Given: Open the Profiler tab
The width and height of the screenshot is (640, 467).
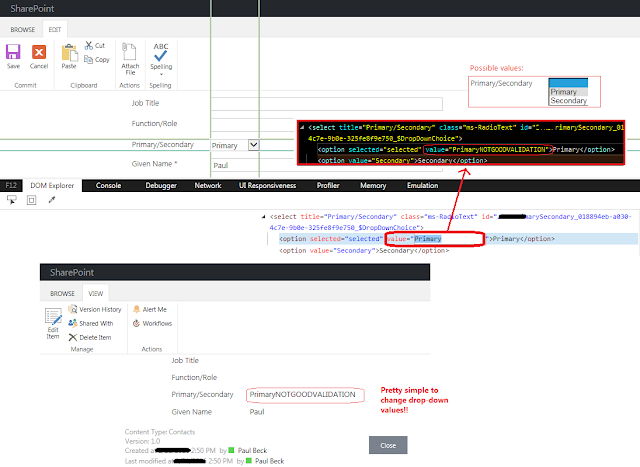Looking at the screenshot, I should (x=328, y=185).
